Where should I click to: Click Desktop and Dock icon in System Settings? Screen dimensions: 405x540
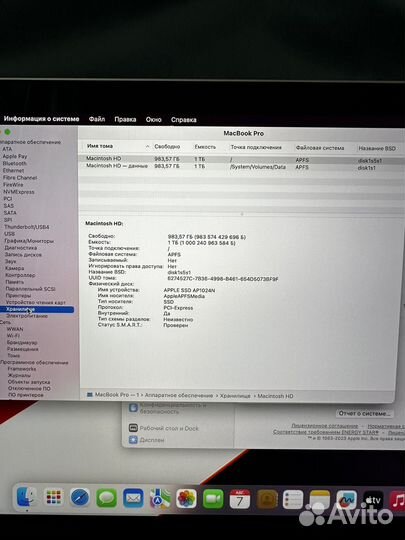pos(133,428)
